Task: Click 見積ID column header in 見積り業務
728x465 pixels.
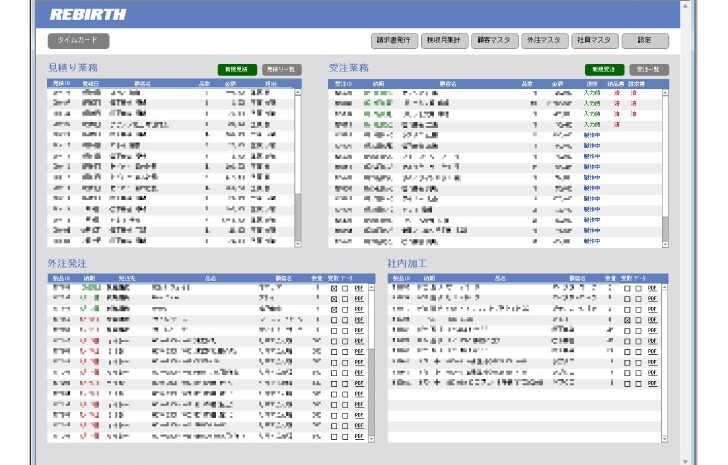Action: (61, 84)
